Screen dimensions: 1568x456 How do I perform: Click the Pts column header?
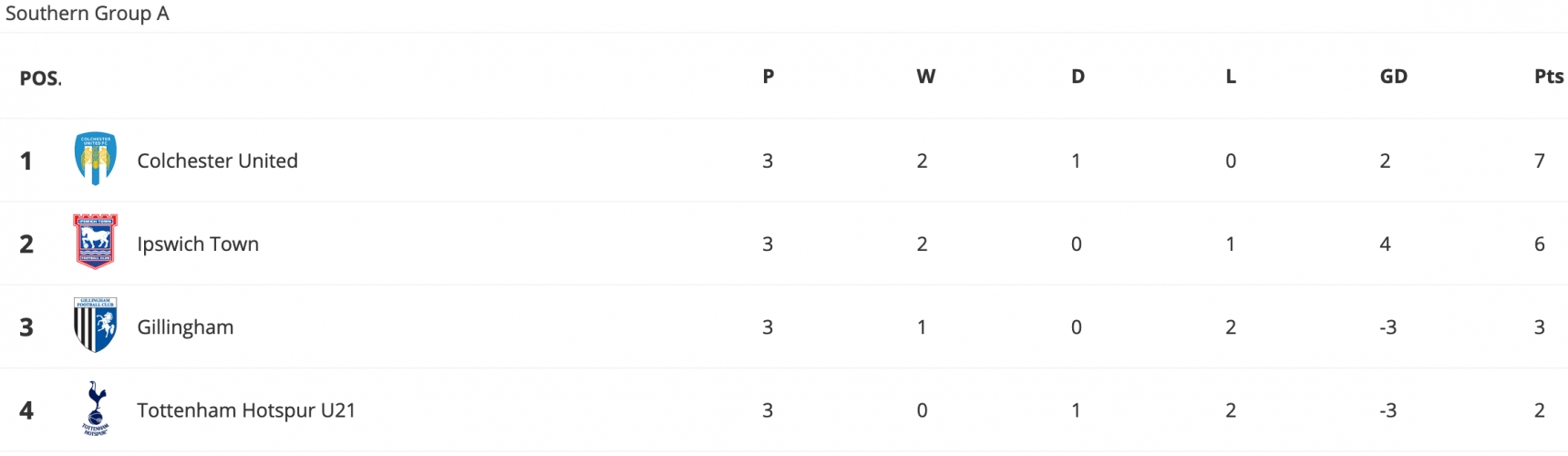1549,77
